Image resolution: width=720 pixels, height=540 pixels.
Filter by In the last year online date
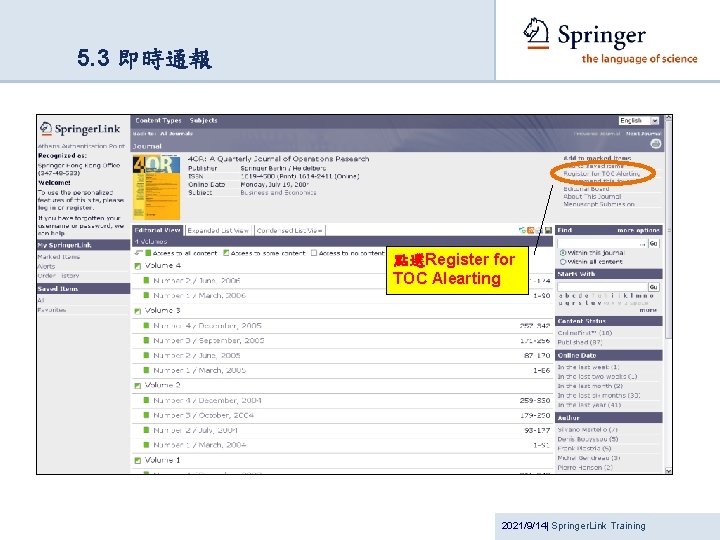pos(589,405)
